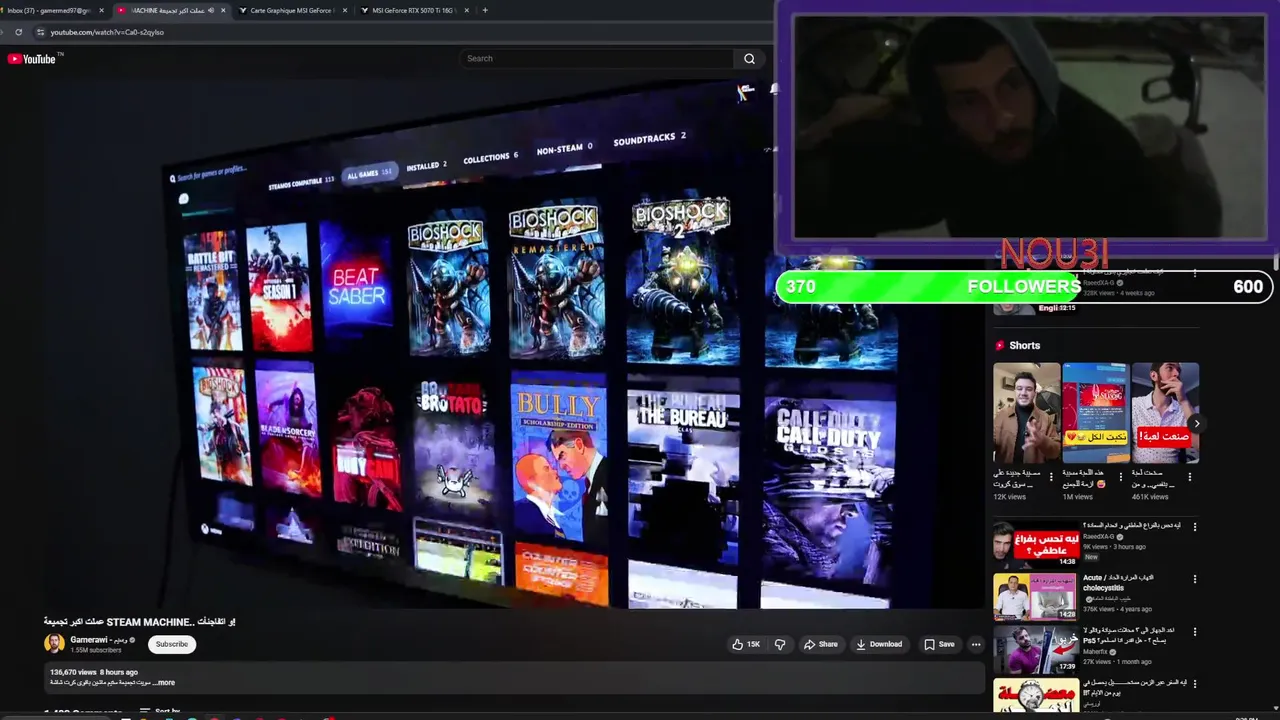1280x720 pixels.
Task: Open the Short with 1M views
Action: 1095,413
